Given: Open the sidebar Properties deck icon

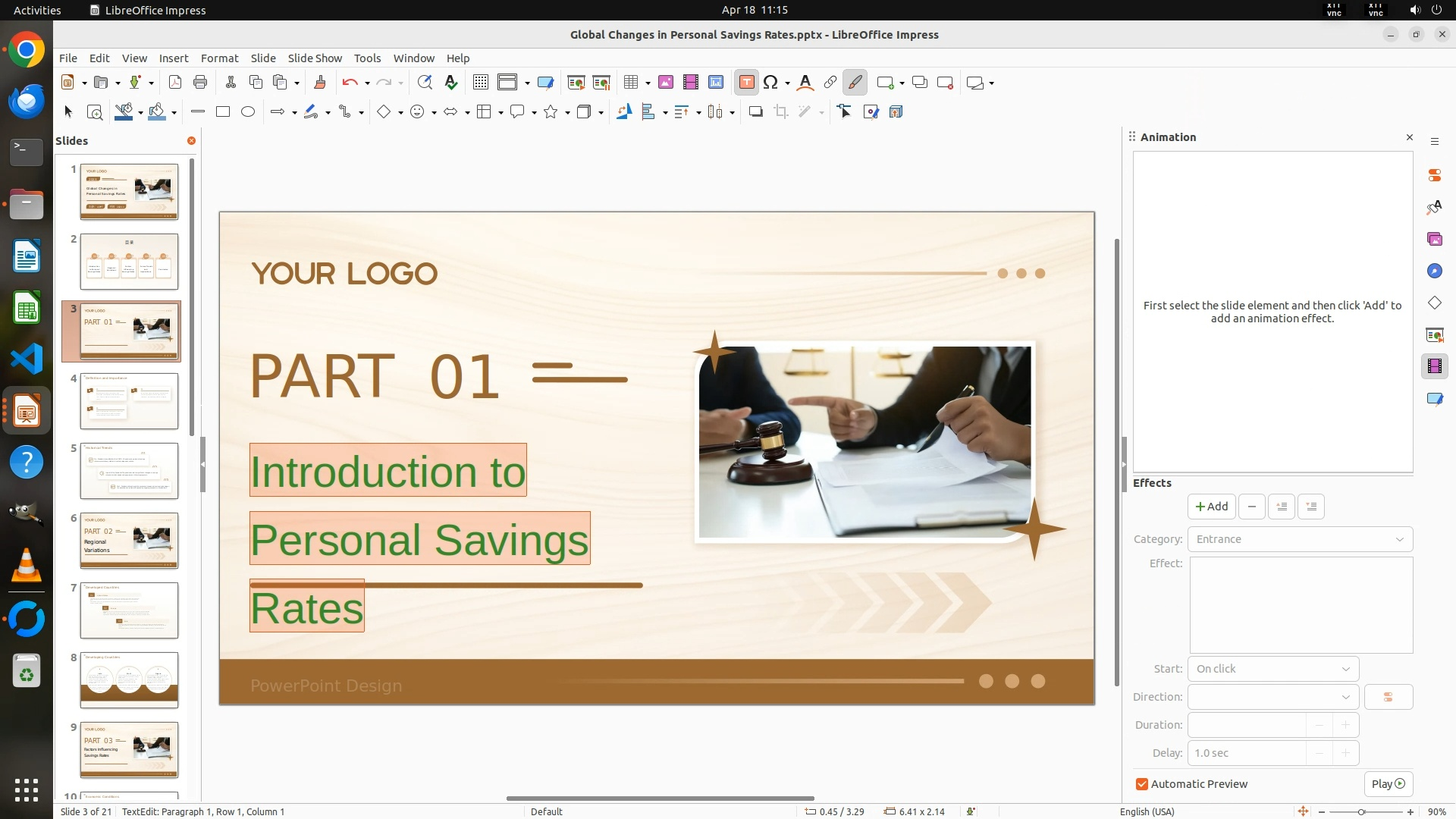Looking at the screenshot, I should coord(1434,175).
